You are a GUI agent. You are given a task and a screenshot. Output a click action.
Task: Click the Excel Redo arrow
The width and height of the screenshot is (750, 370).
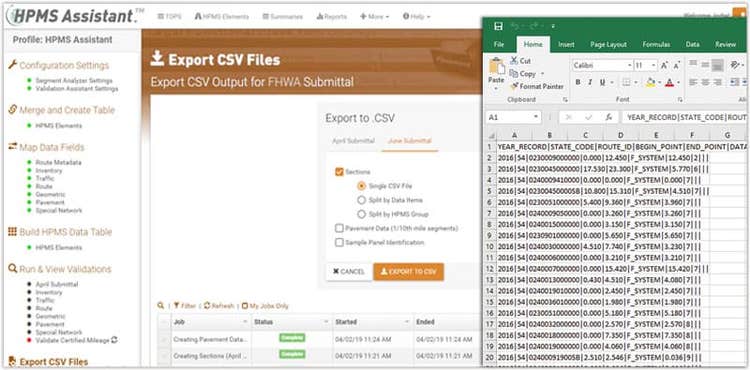[534, 26]
